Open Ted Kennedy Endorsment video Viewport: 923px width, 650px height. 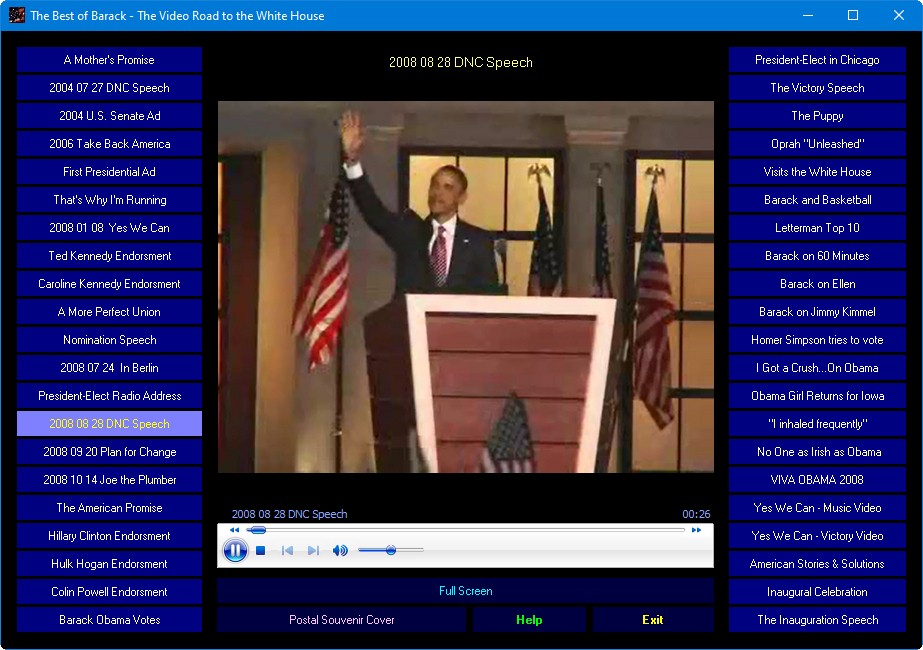click(109, 256)
